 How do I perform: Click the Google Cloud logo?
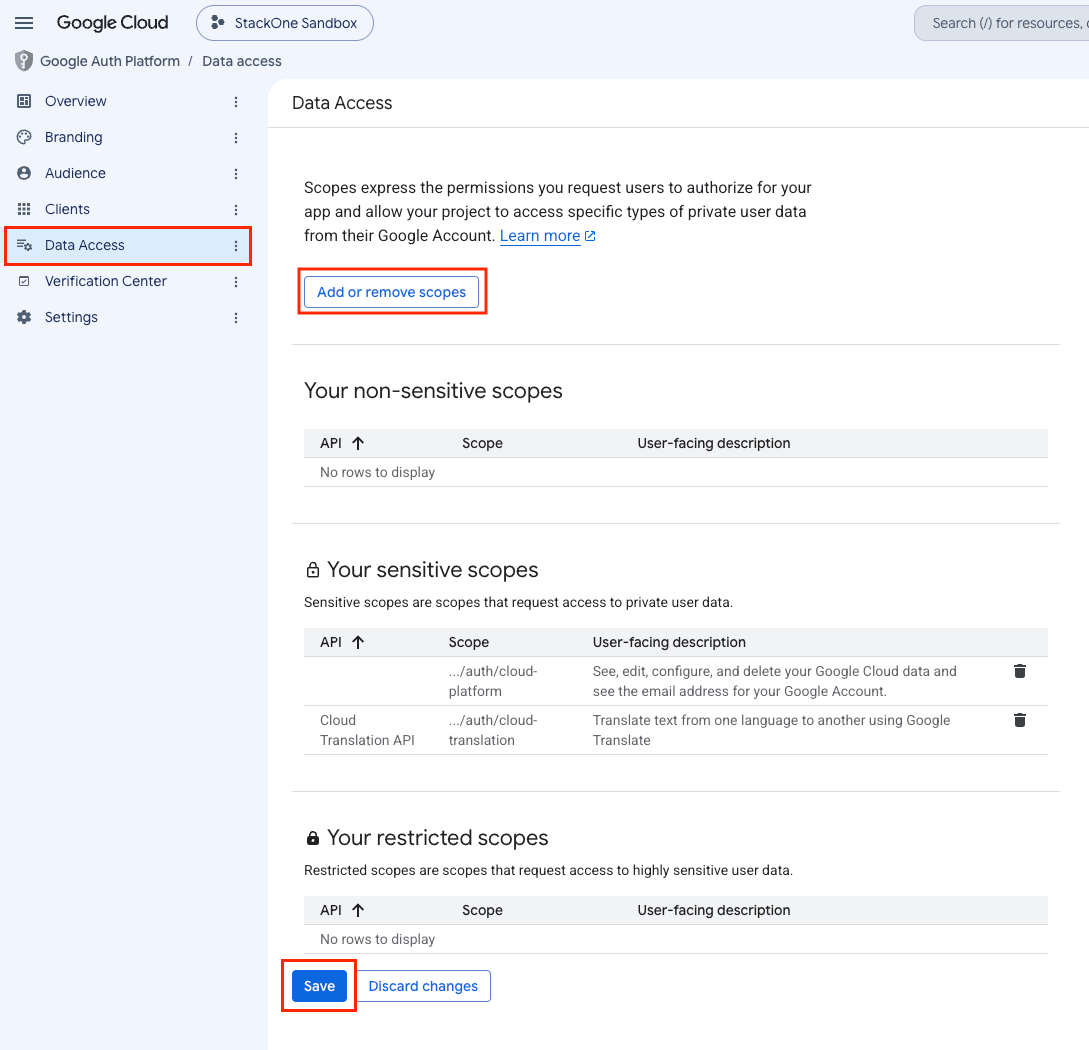113,23
